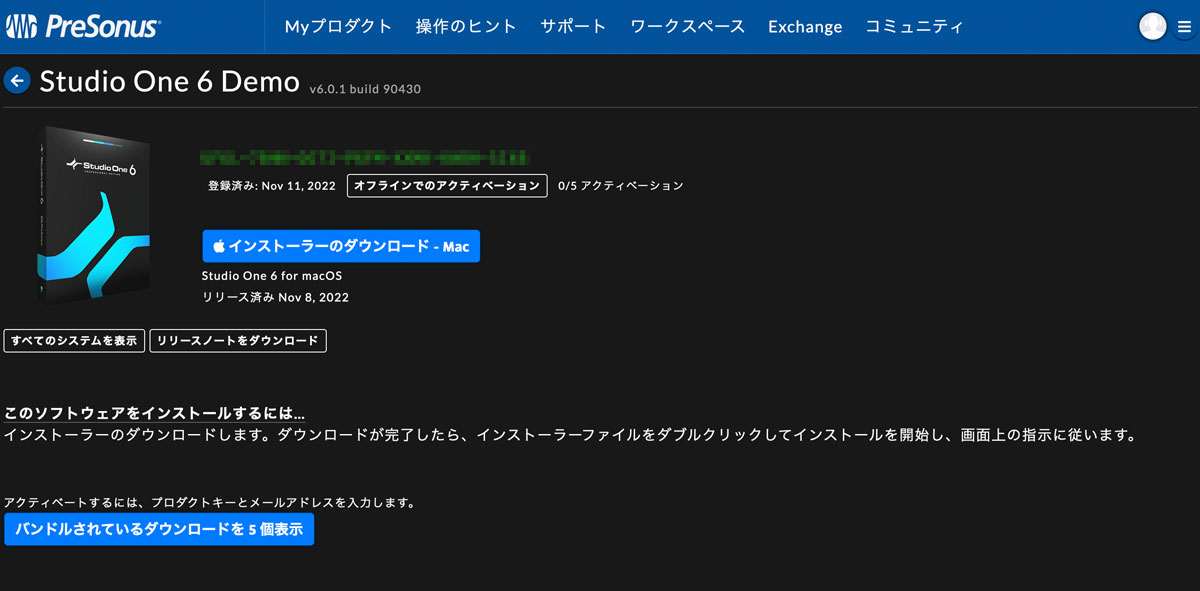Screen dimensions: 1200x591
Task: Open the 操作のヒント menu
Action: pos(466,27)
